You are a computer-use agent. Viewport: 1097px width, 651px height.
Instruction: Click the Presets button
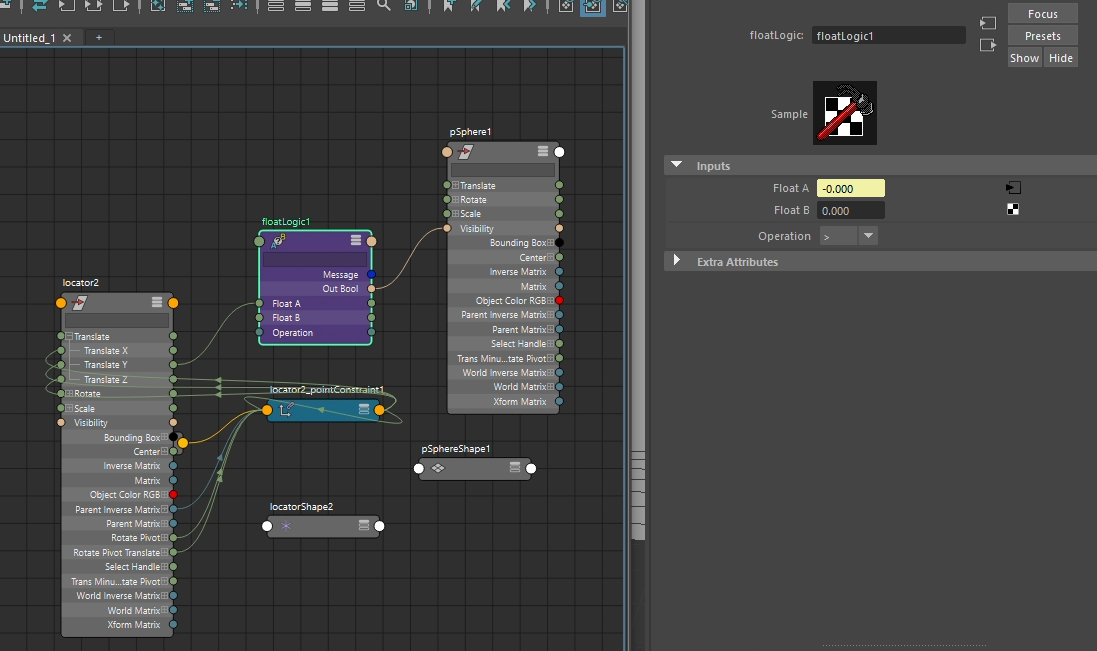coord(1042,36)
